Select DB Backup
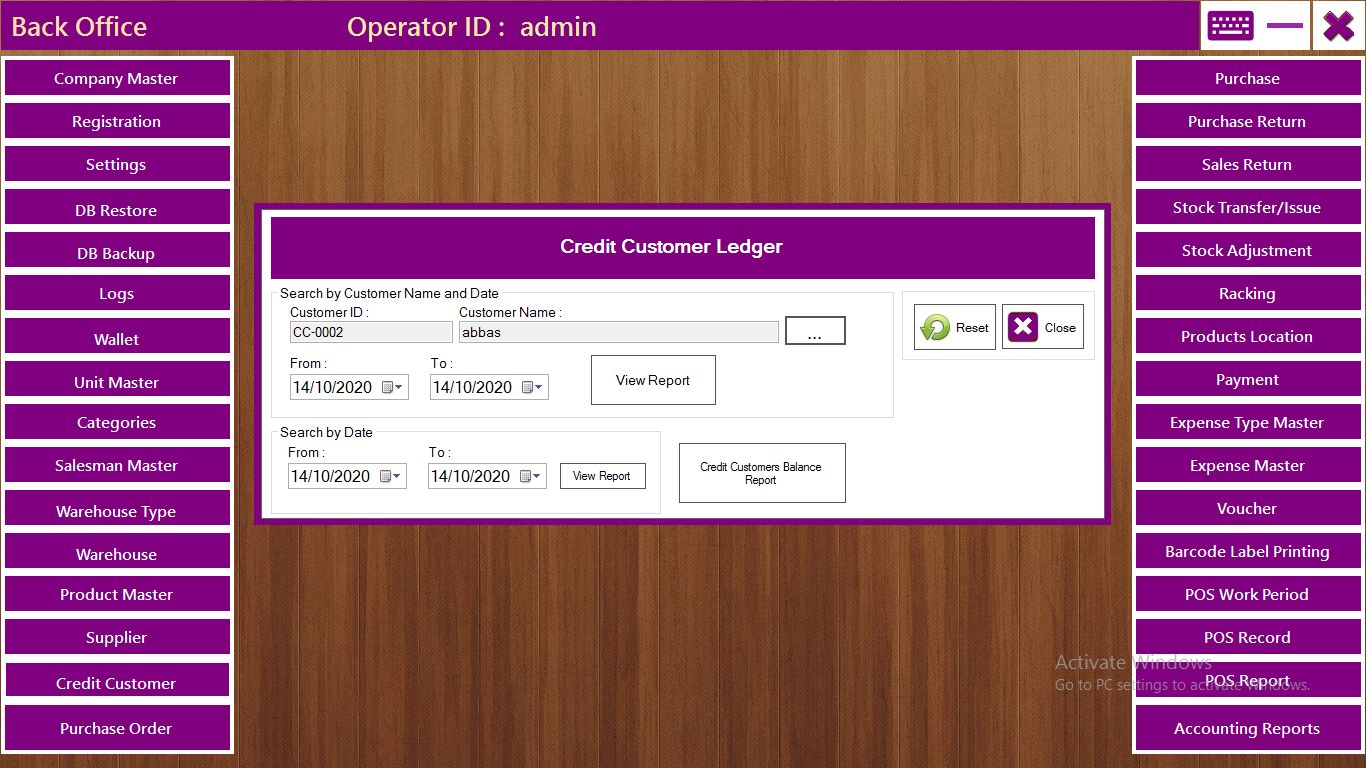Image resolution: width=1366 pixels, height=768 pixels. click(117, 251)
